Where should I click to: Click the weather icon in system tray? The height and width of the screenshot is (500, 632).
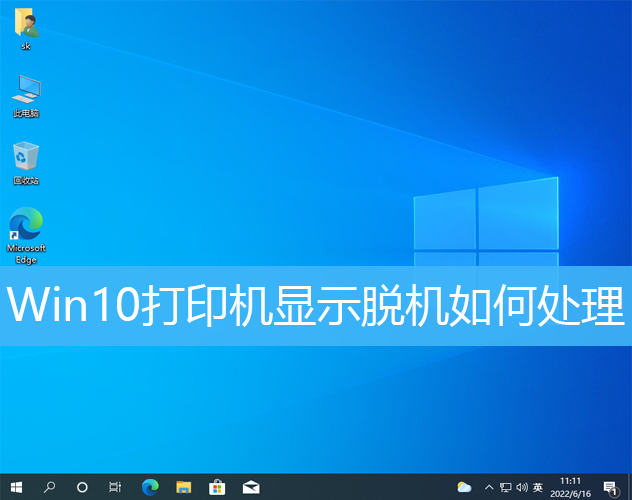tap(464, 487)
